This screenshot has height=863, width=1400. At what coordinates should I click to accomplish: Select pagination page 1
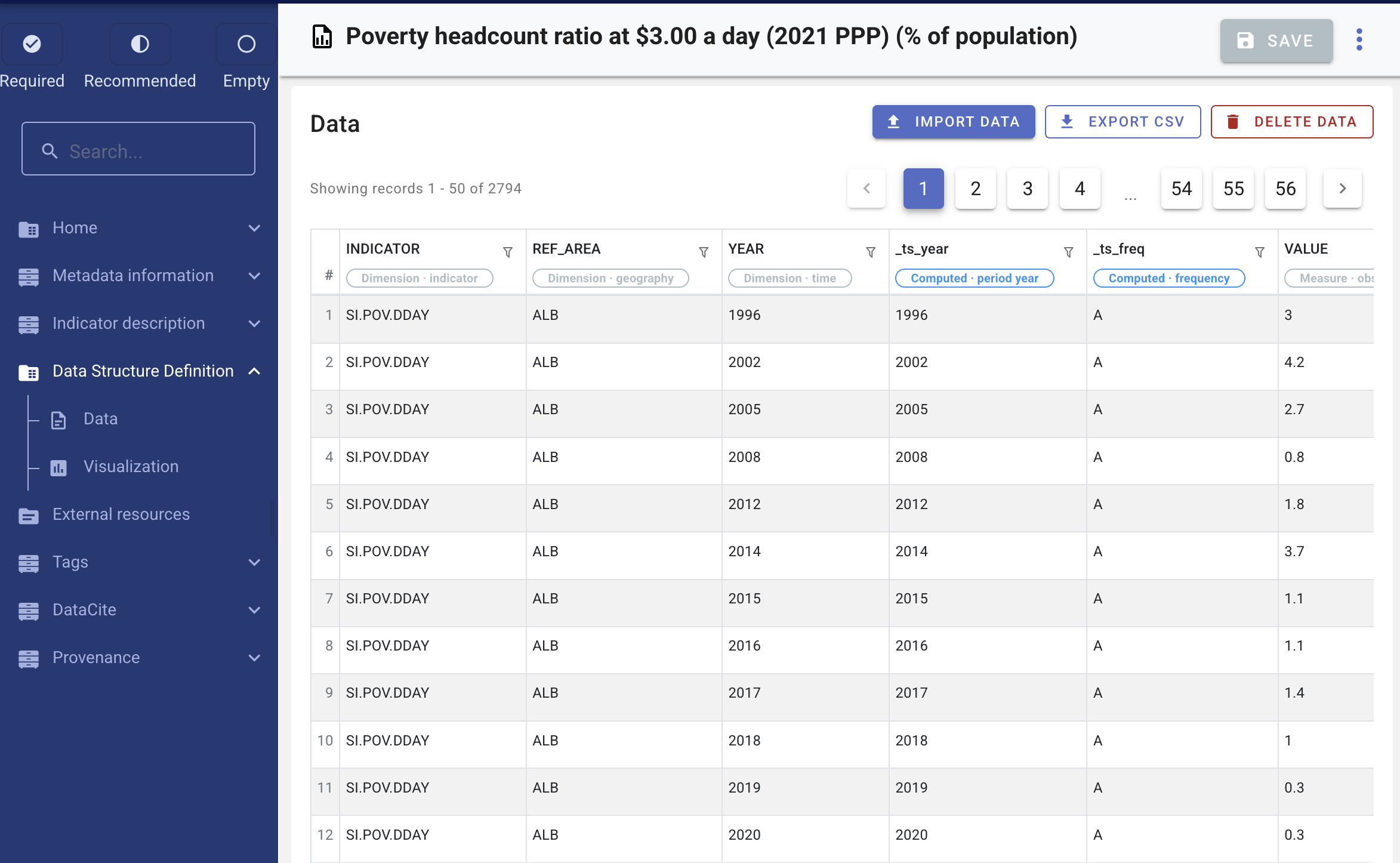[x=923, y=189]
